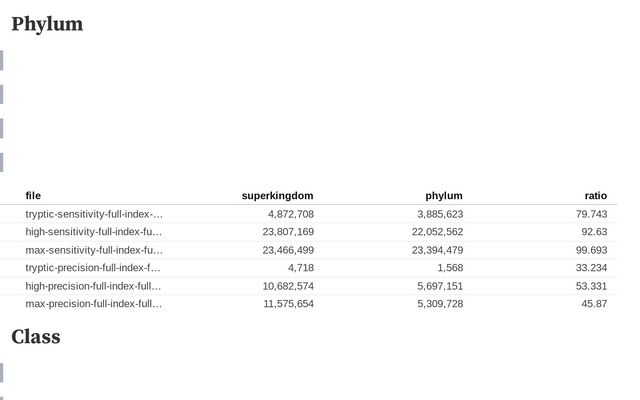Sort table by the file column header
This screenshot has height=400, width=640.
point(33,196)
